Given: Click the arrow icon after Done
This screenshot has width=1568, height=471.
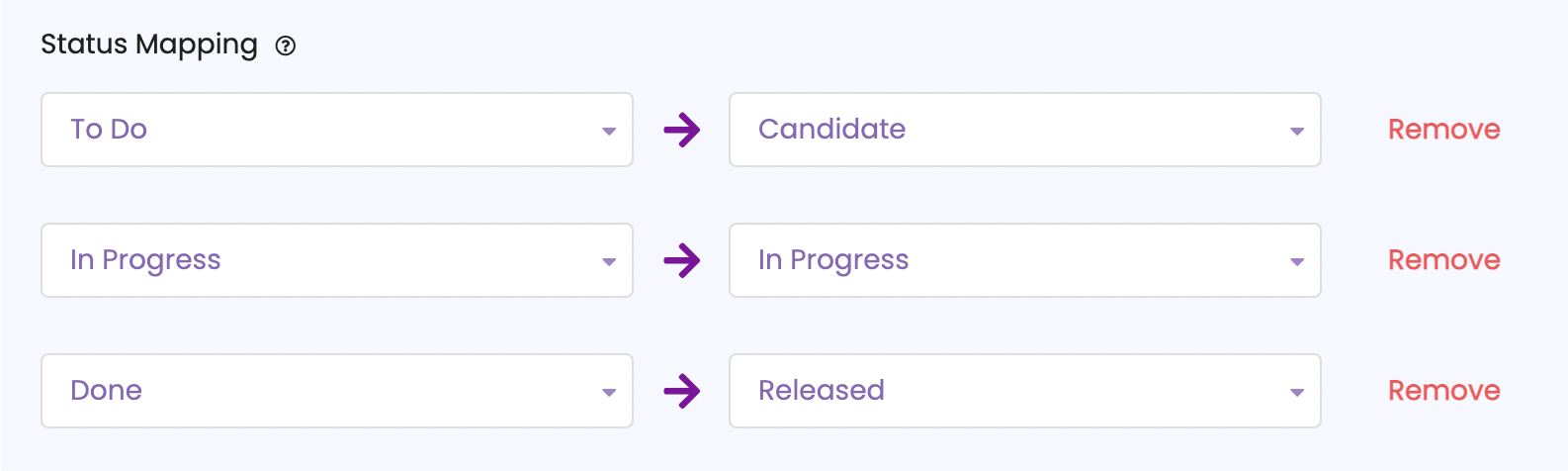Looking at the screenshot, I should pos(682,391).
